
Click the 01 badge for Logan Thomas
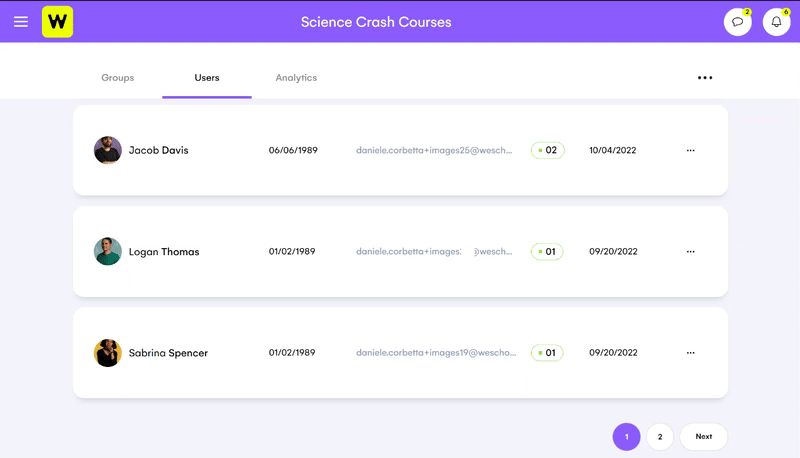547,251
